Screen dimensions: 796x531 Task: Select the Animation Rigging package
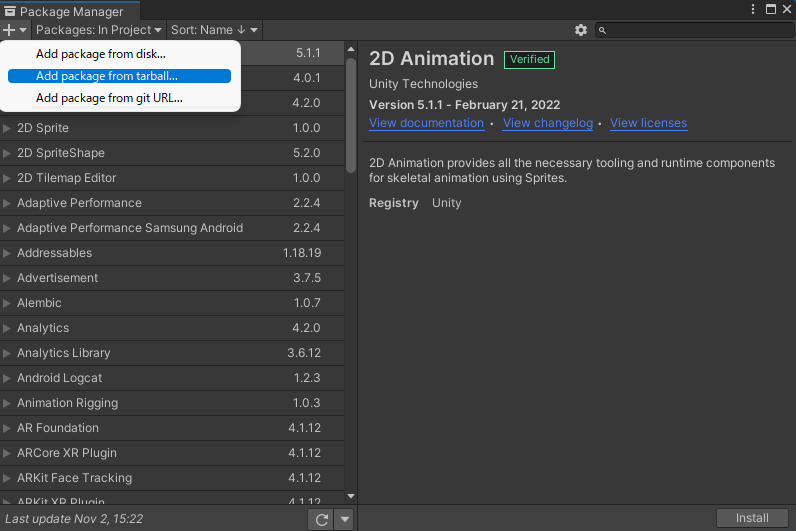click(67, 403)
